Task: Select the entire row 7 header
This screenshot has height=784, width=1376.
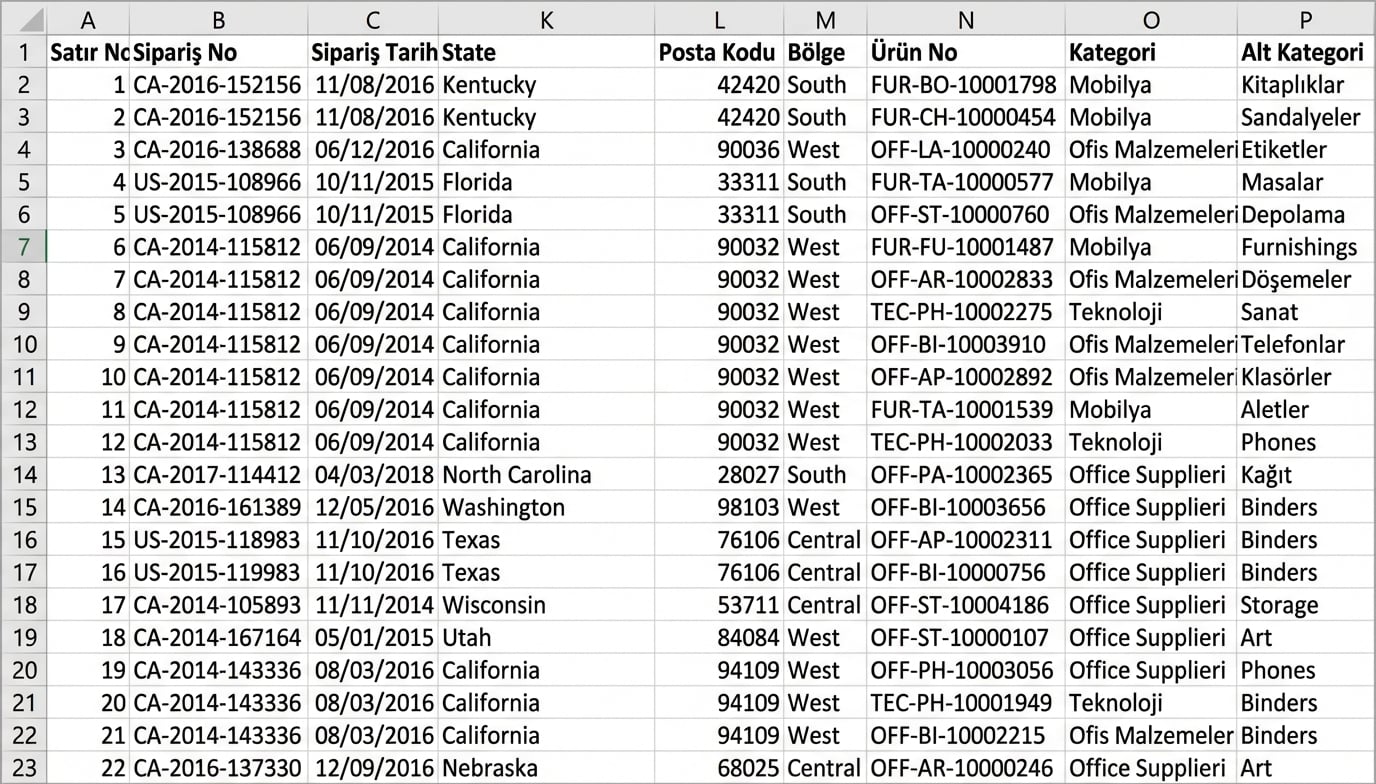Action: 24,247
